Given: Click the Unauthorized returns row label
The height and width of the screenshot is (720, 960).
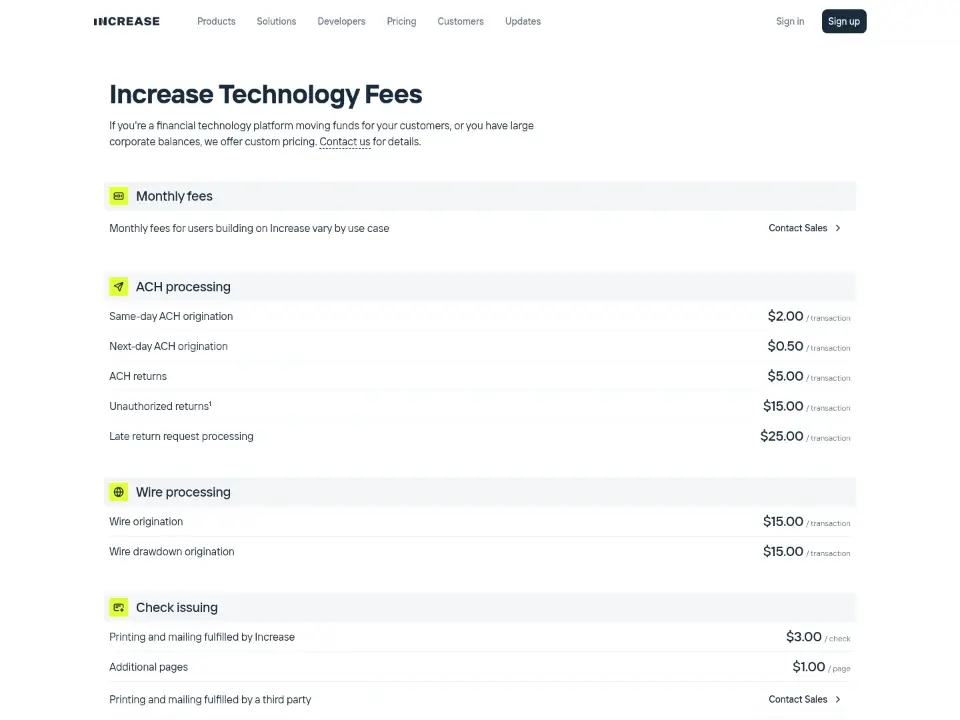Looking at the screenshot, I should point(160,407).
